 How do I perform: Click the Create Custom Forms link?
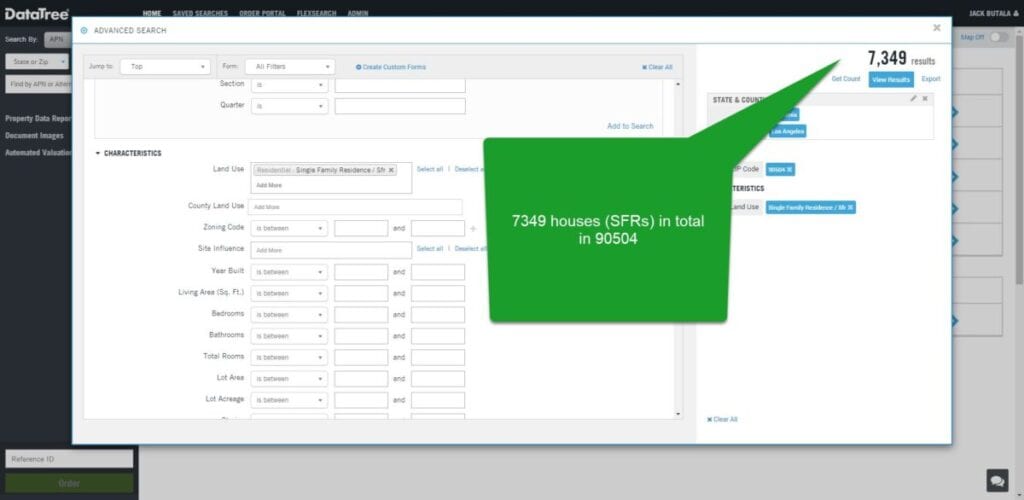point(391,67)
